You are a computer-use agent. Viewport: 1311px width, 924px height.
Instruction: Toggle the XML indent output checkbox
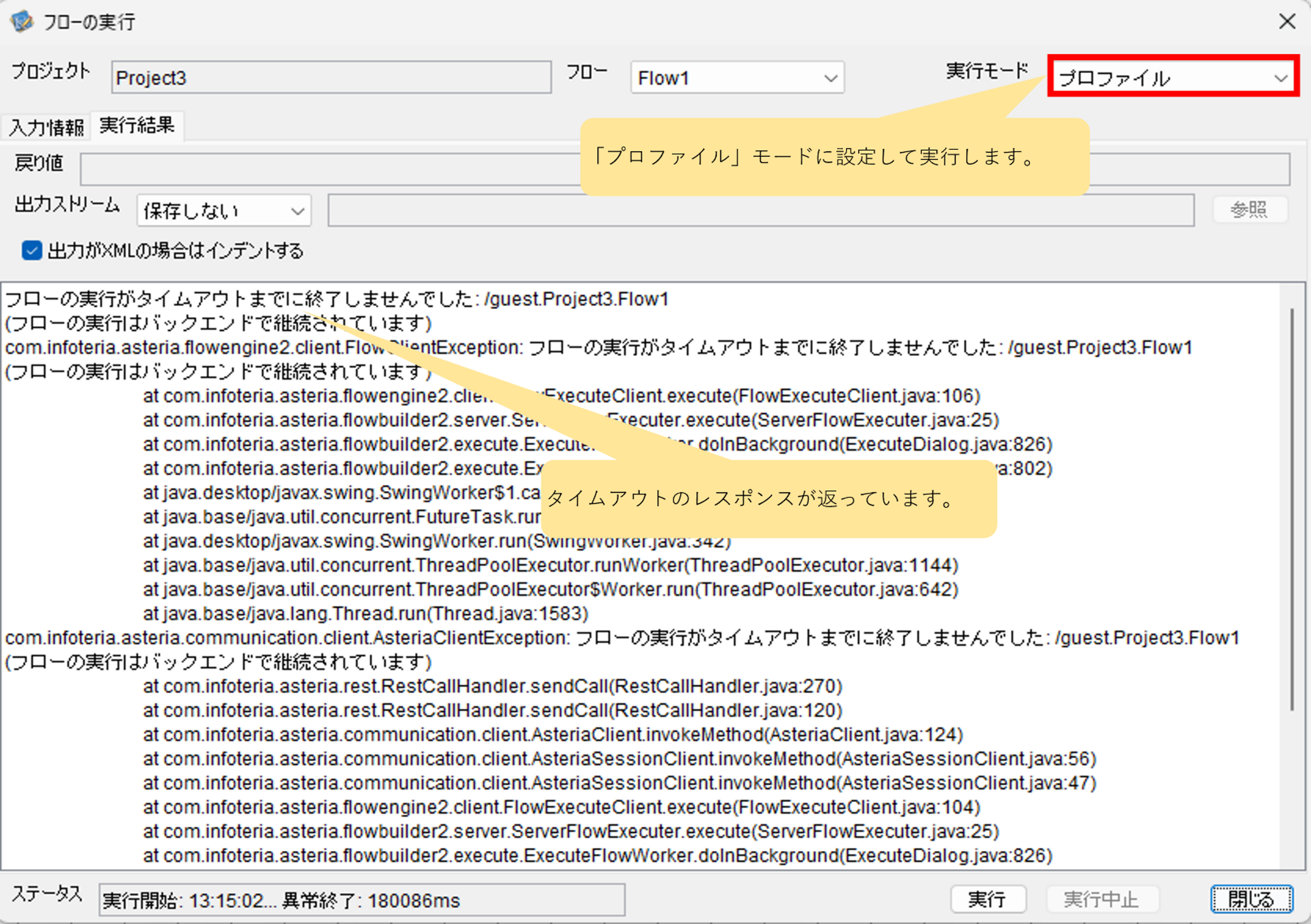(32, 250)
